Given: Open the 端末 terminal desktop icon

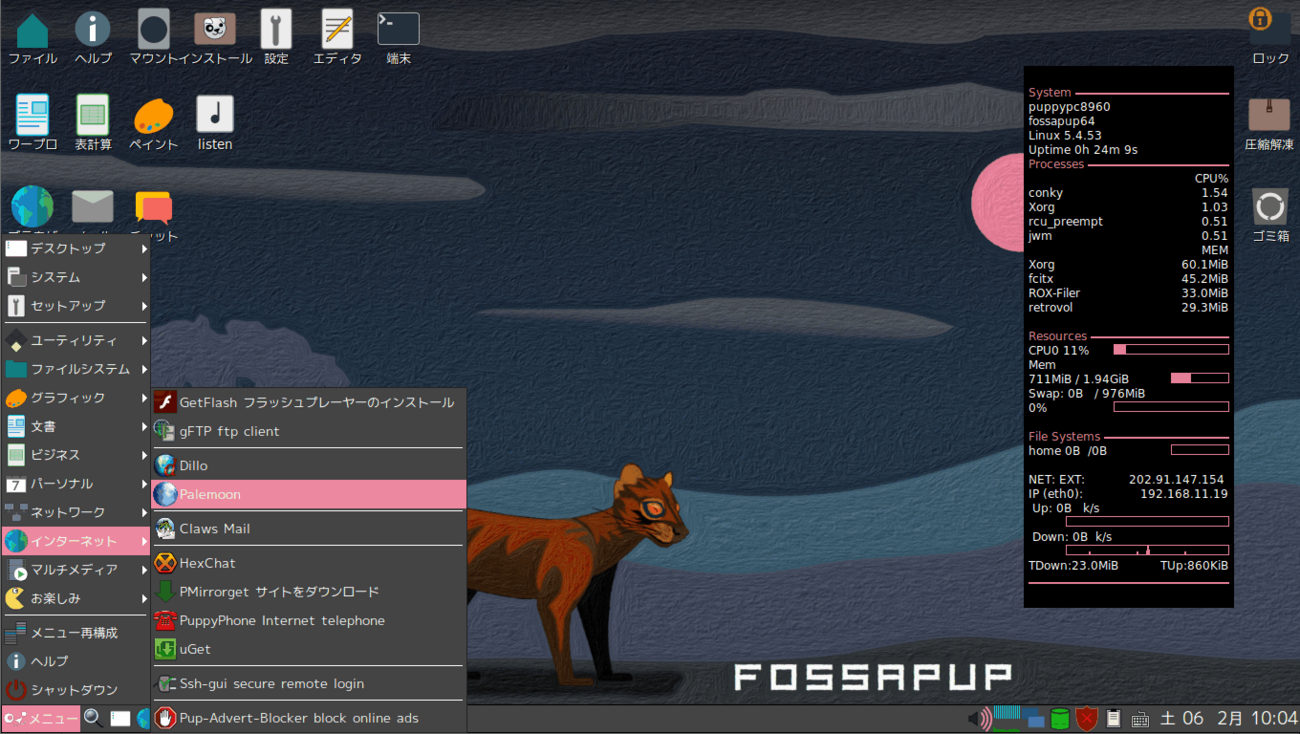Looking at the screenshot, I should (x=398, y=29).
